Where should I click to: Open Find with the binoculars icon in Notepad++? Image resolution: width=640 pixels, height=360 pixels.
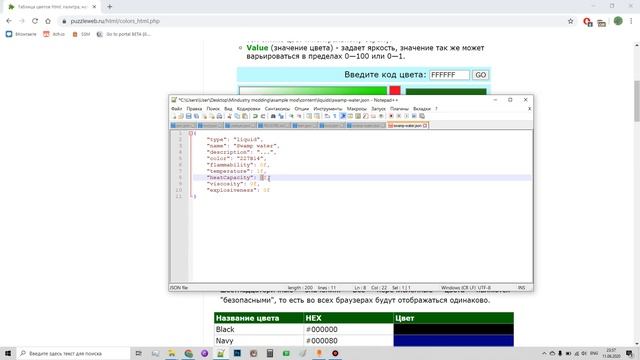pyautogui.click(x=273, y=116)
